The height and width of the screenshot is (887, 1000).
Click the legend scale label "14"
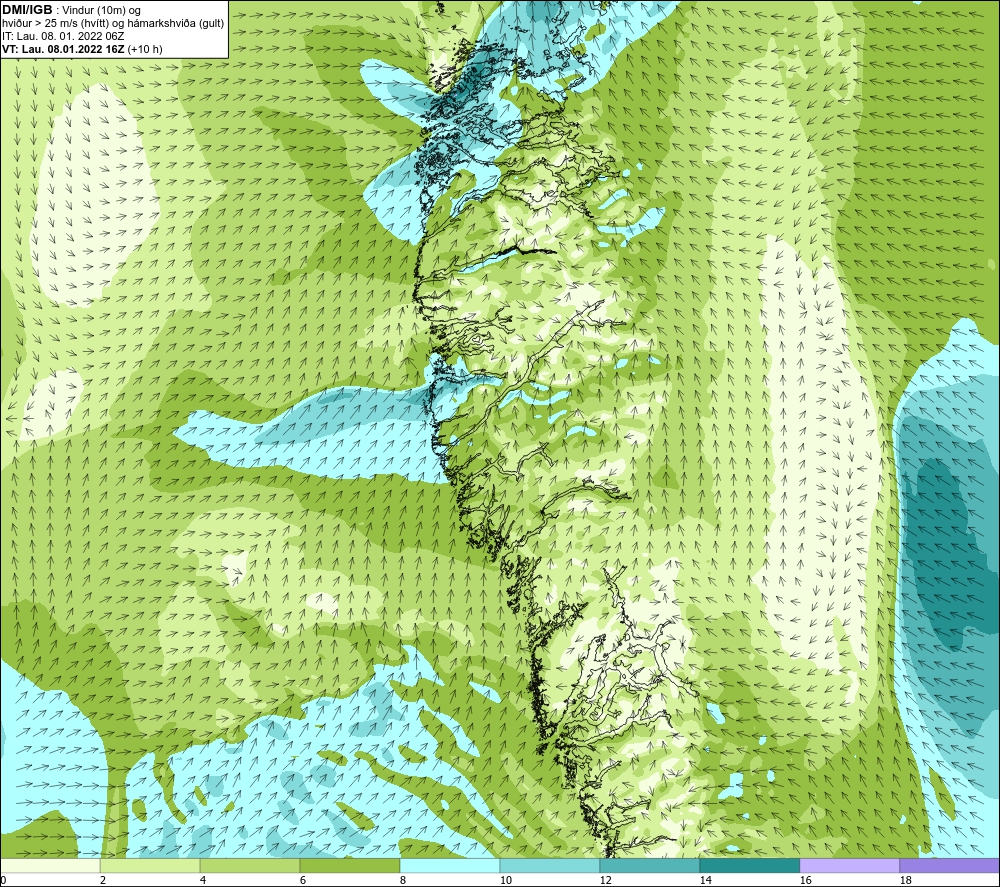705,881
